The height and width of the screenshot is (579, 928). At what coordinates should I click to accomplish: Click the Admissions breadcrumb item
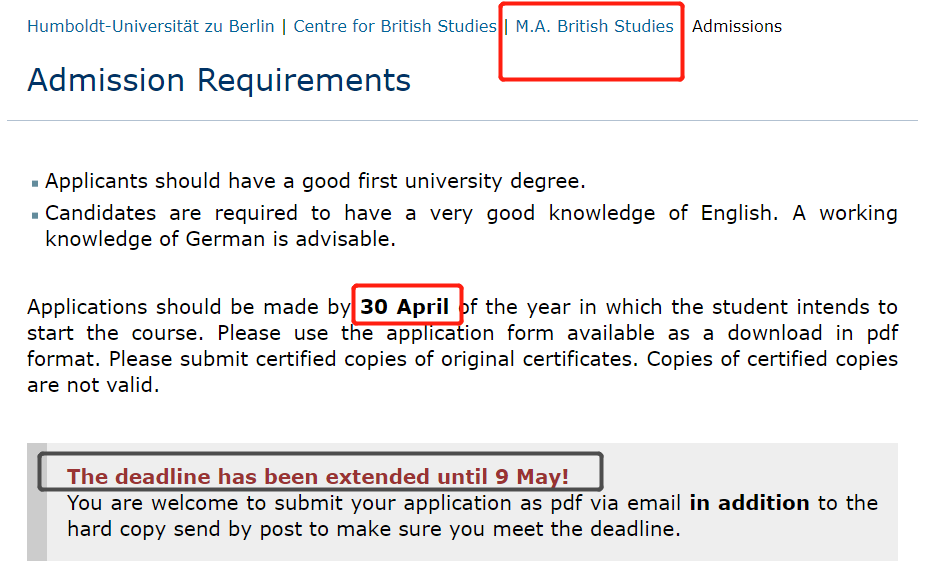tap(737, 27)
